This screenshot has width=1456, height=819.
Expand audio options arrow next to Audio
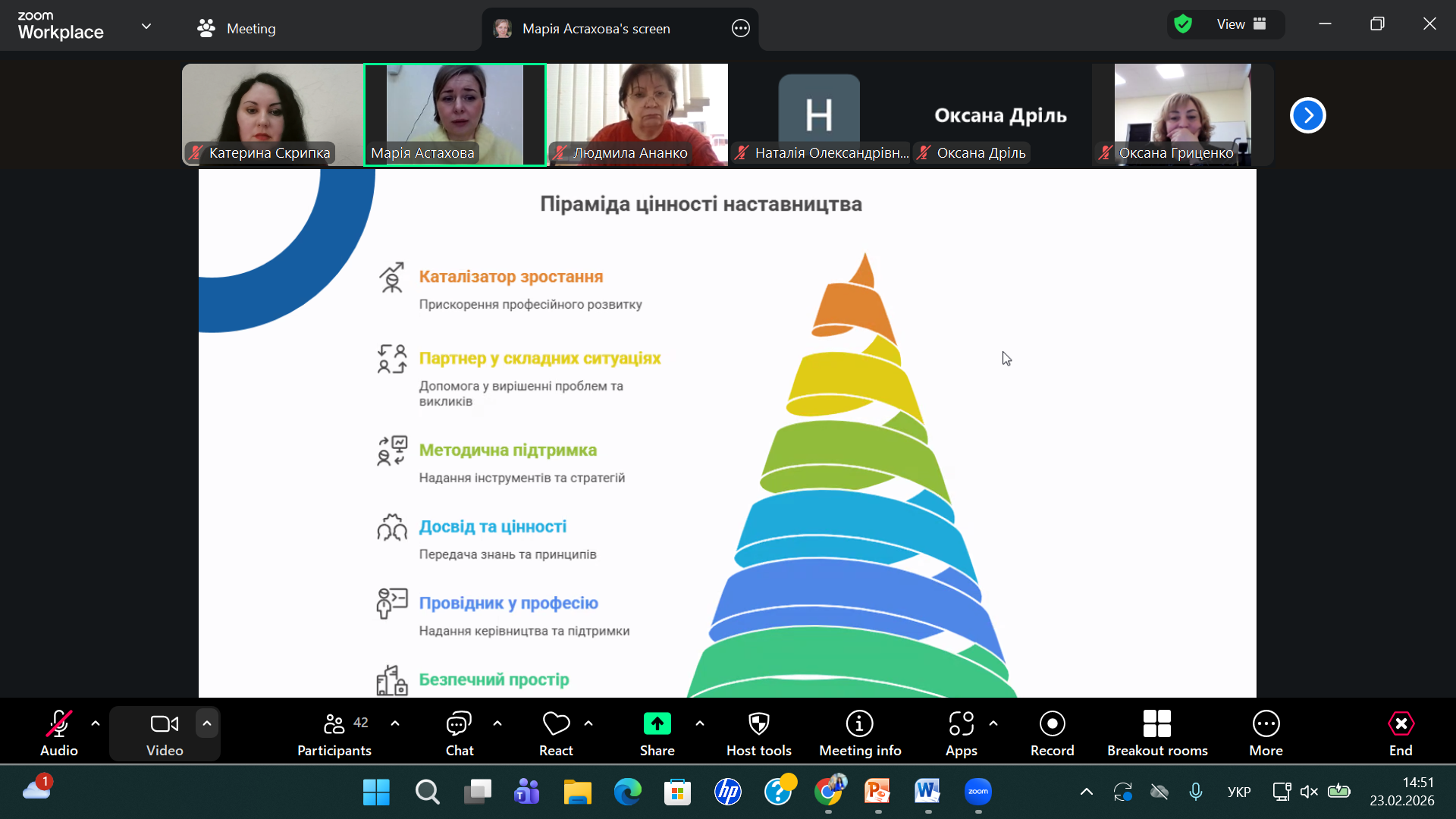96,723
